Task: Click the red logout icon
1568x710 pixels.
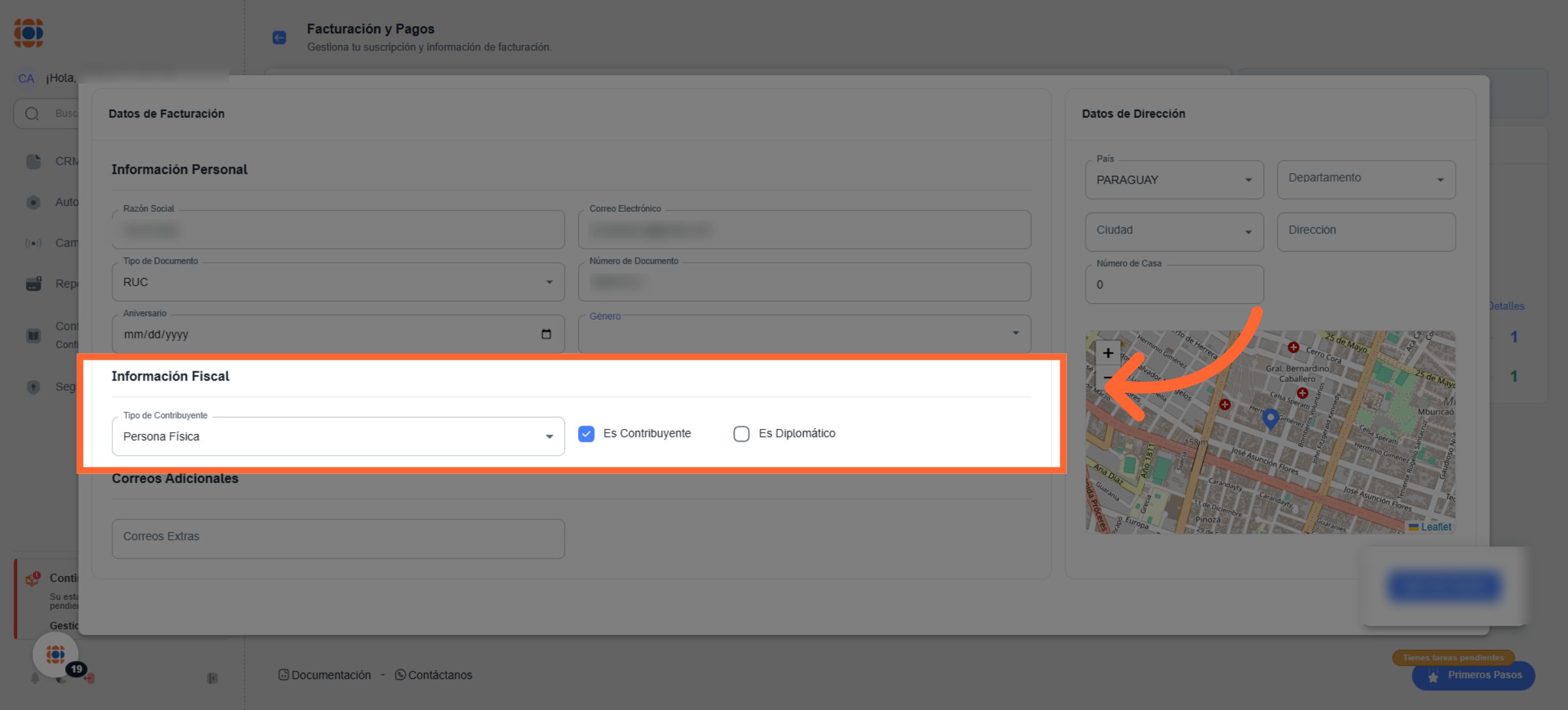Action: 90,679
